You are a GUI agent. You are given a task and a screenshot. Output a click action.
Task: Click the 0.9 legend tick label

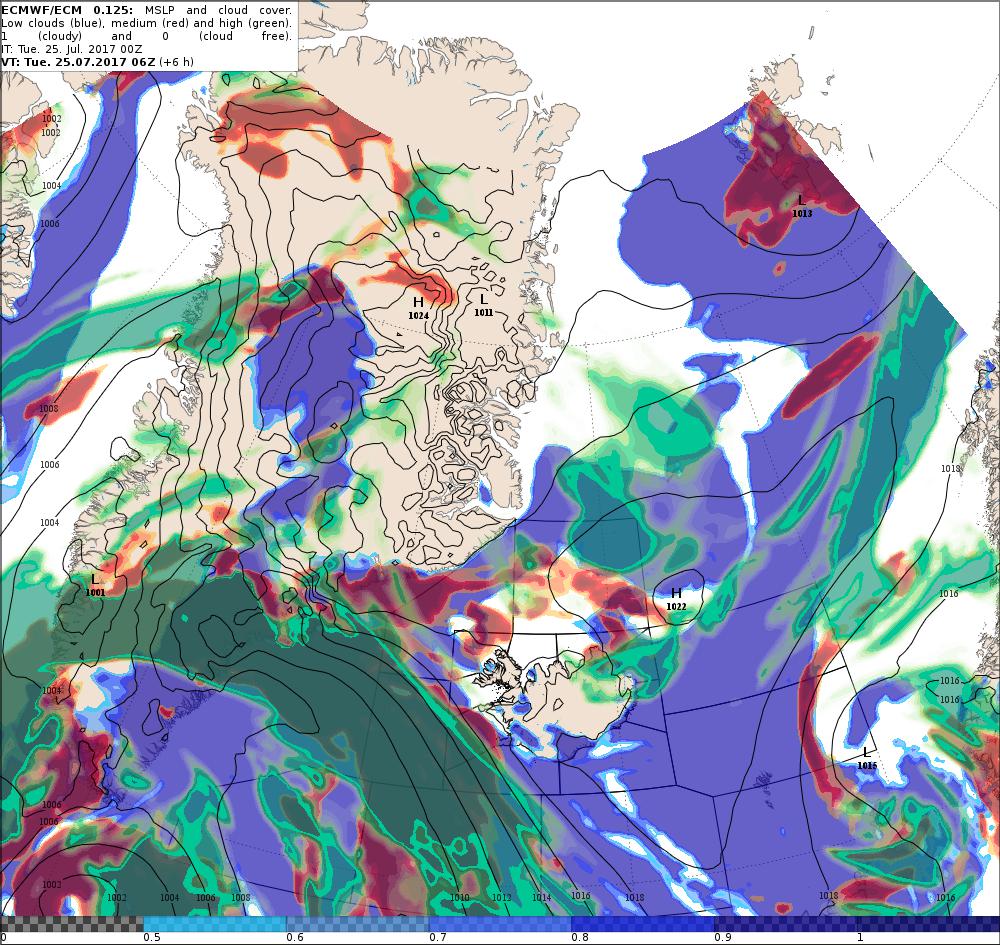[723, 937]
